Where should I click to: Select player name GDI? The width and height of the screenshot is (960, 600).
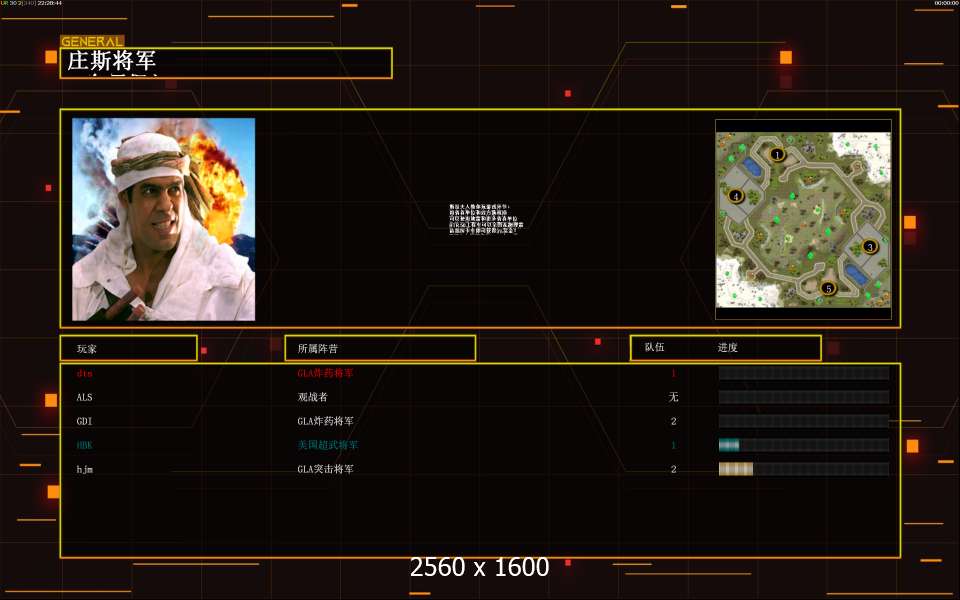(84, 421)
